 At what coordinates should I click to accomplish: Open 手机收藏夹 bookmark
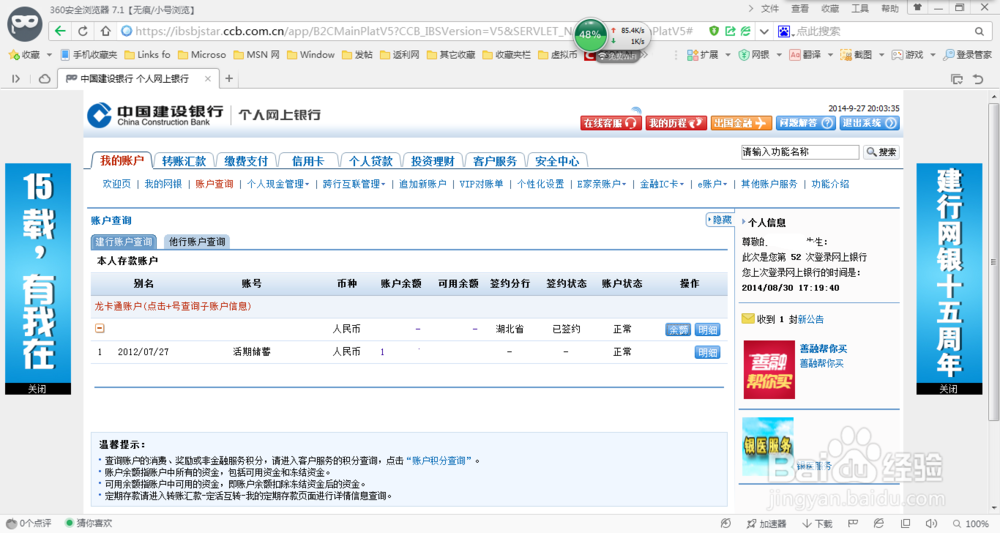pyautogui.click(x=89, y=55)
